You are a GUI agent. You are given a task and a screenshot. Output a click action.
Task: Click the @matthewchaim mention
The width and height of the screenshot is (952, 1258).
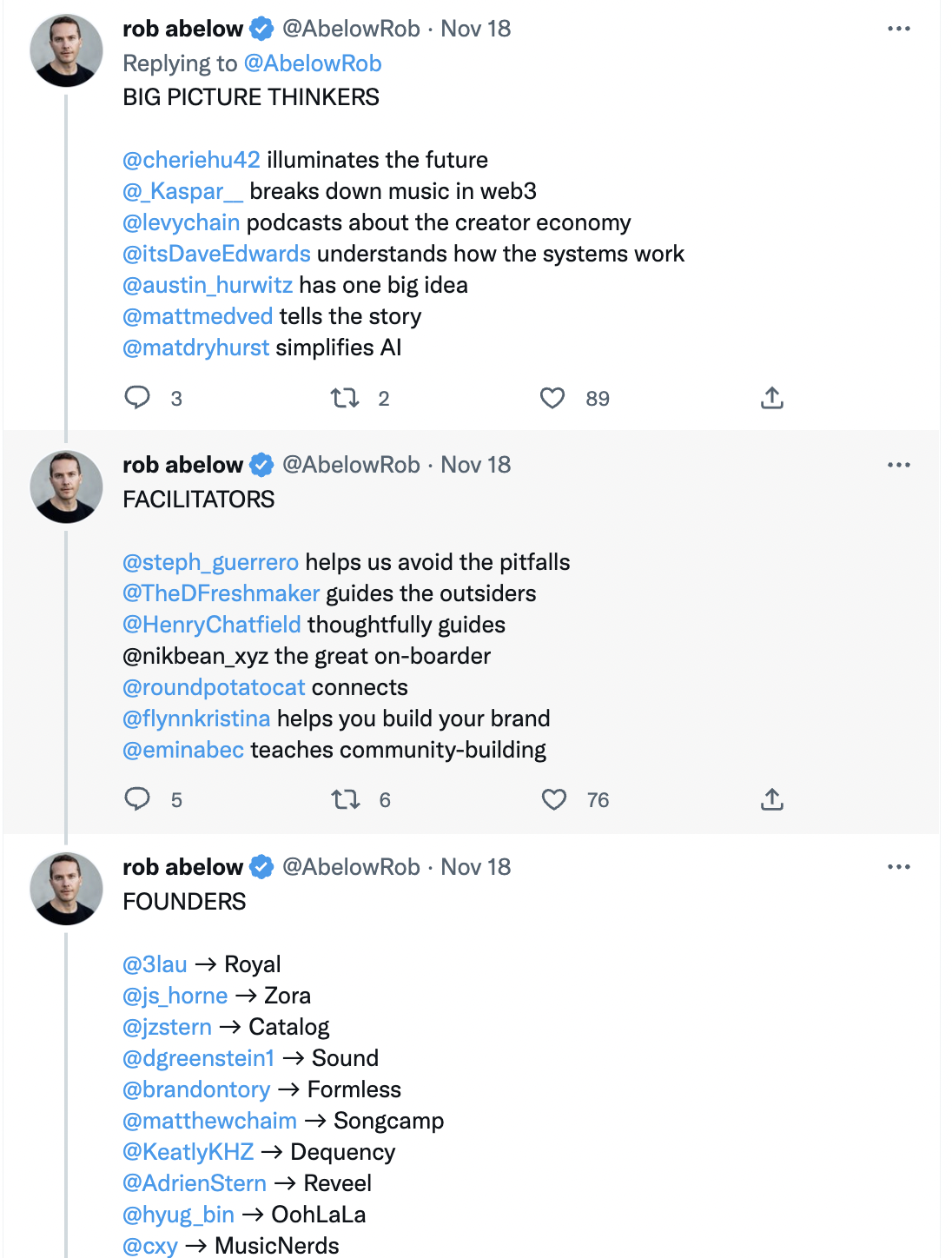click(209, 1121)
